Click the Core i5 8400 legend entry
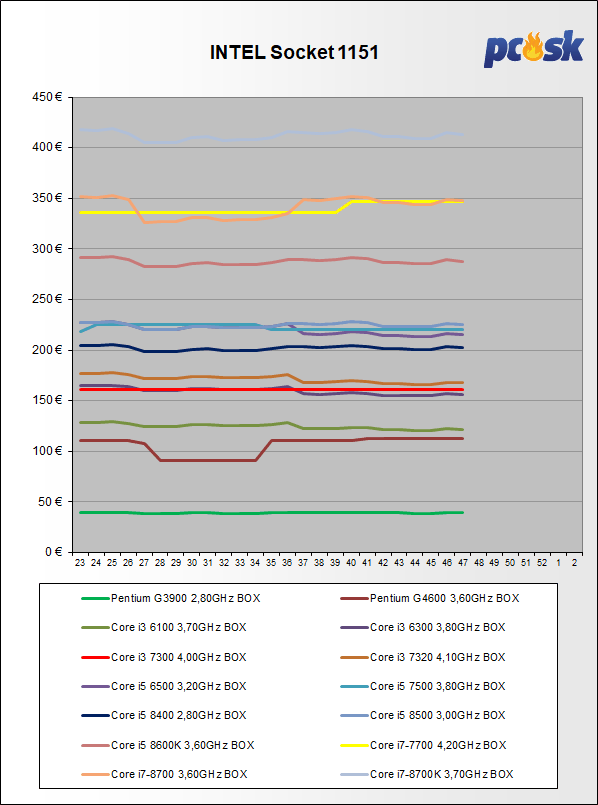This screenshot has height=805, width=598. pos(164,715)
